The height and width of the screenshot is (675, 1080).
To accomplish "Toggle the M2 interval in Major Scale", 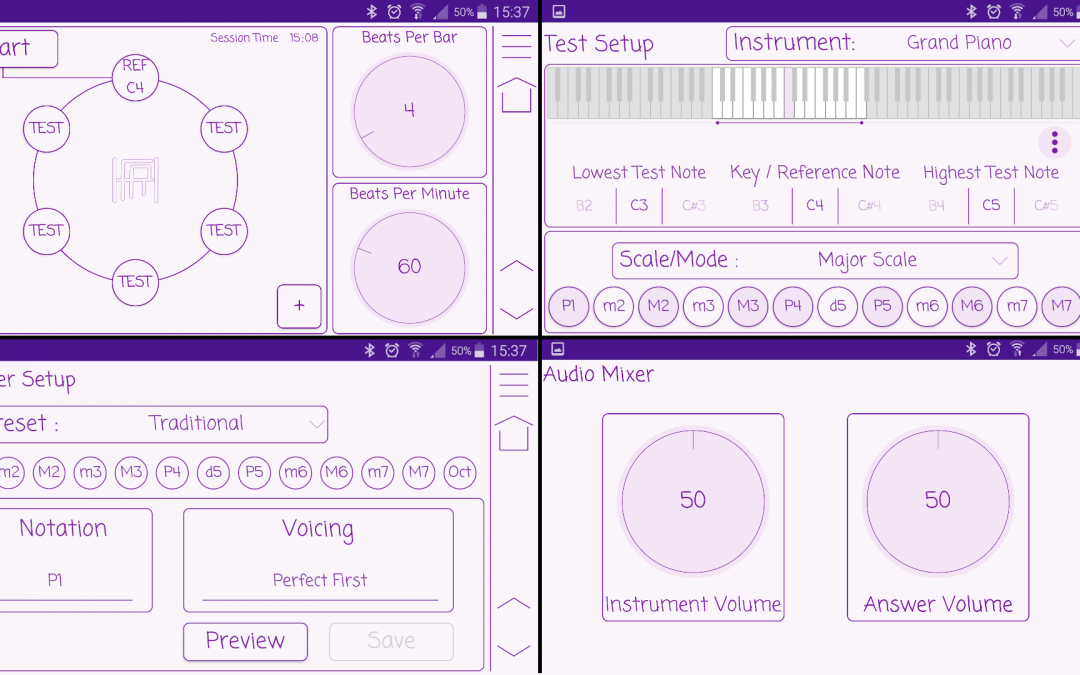I will coord(658,307).
